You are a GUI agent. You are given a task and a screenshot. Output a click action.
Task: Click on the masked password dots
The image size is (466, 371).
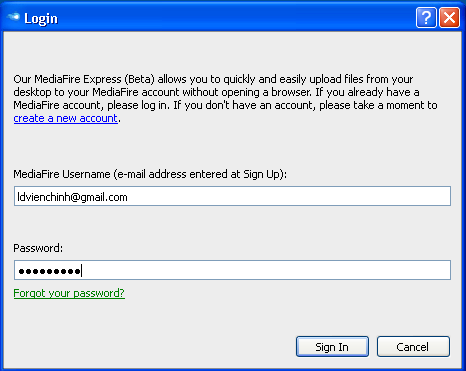49,271
